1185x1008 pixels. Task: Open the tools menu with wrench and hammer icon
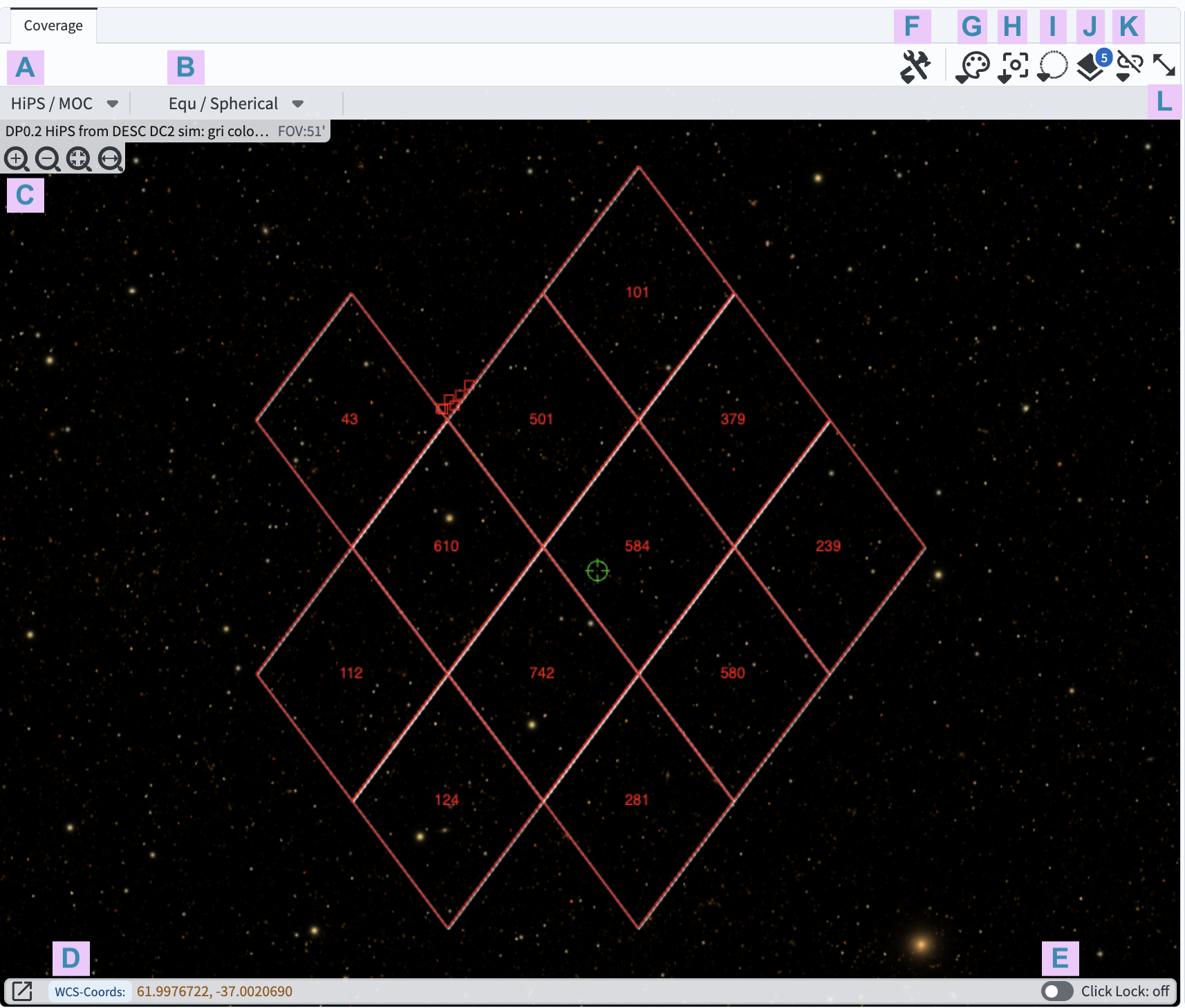pyautogui.click(x=915, y=67)
